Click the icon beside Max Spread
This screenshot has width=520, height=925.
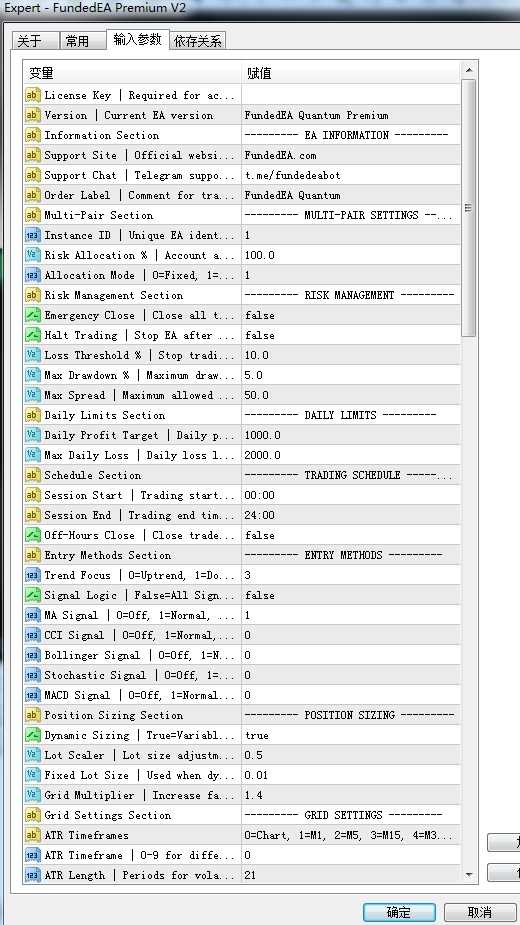click(33, 395)
